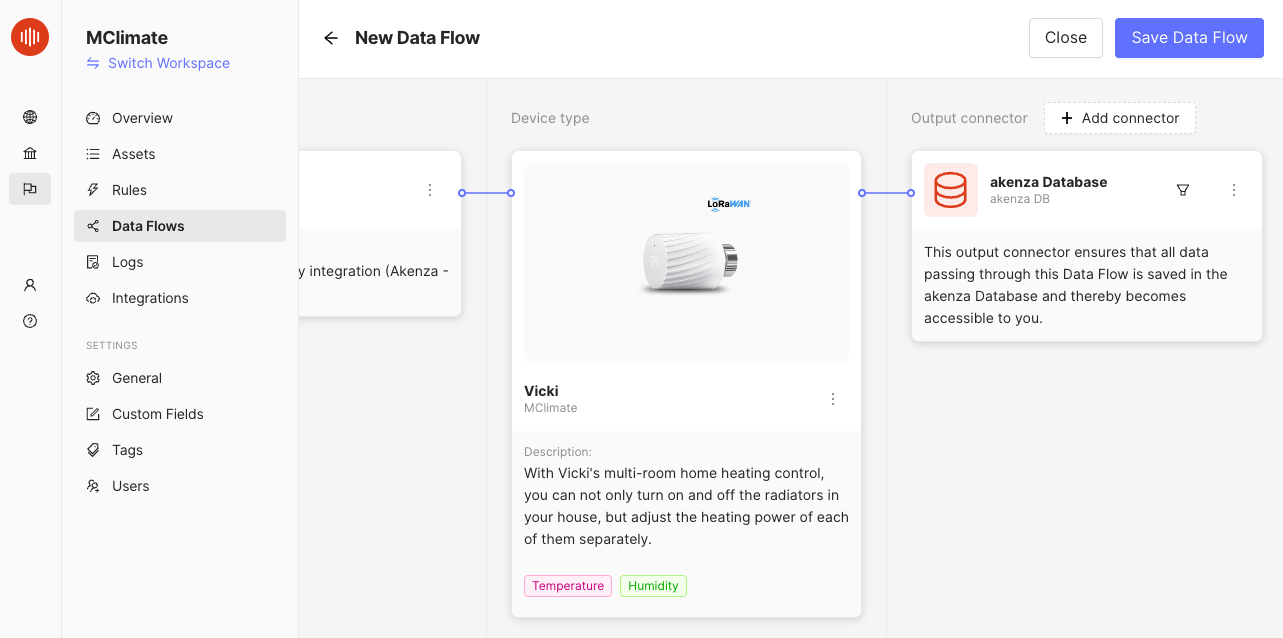The width and height of the screenshot is (1283, 638).
Task: Click the filter icon on akenza Database card
Action: [1183, 190]
